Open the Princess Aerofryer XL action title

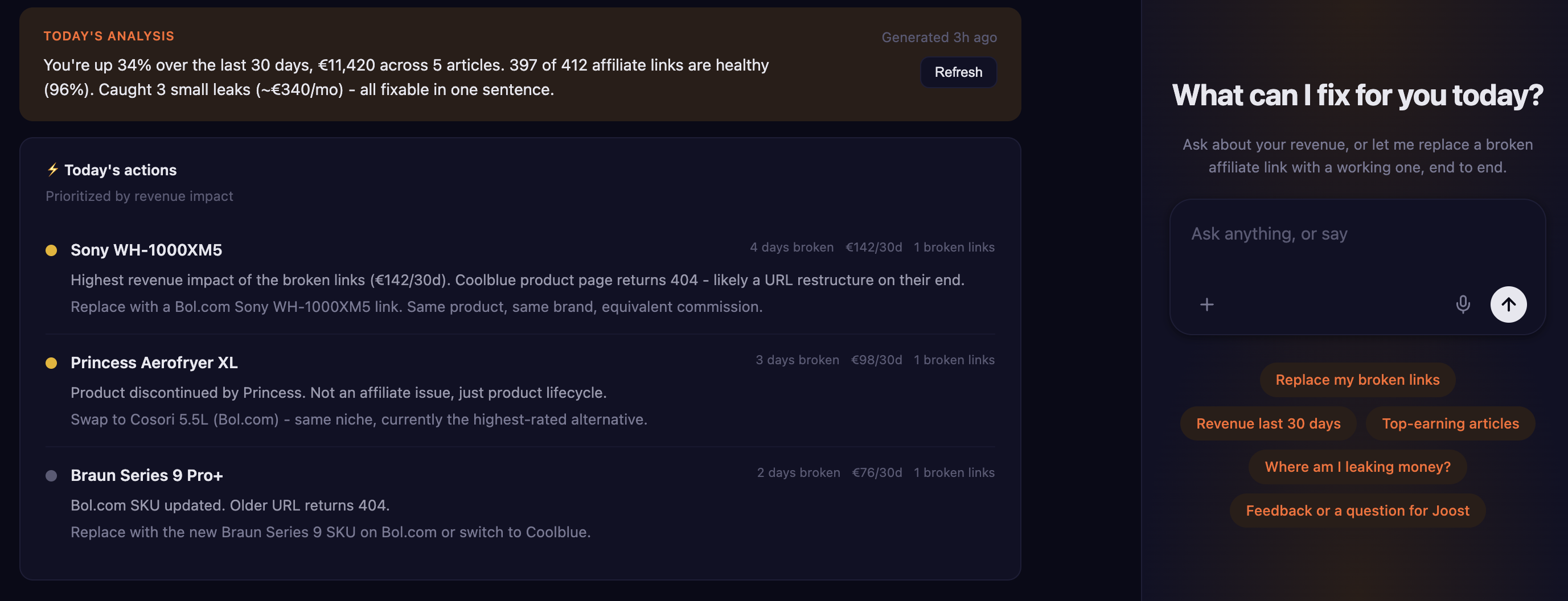[x=154, y=363]
